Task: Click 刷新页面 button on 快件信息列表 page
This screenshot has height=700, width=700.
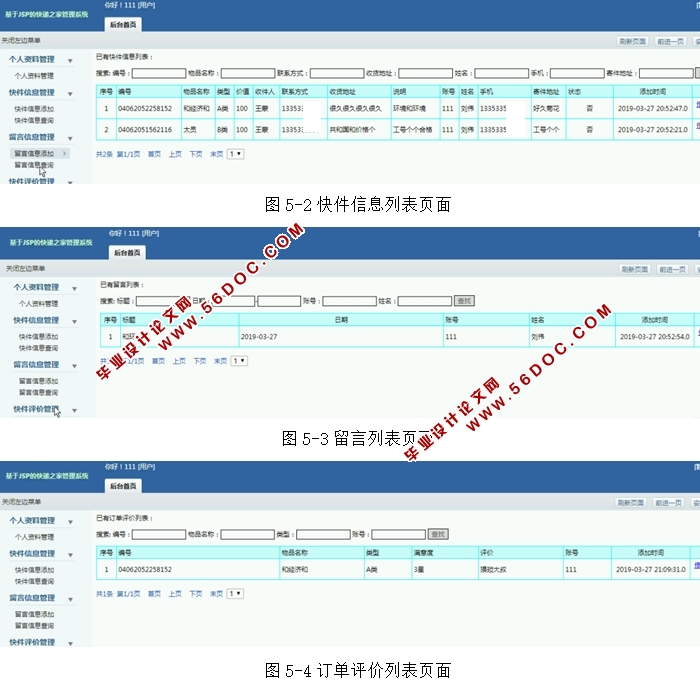Action: (x=633, y=42)
